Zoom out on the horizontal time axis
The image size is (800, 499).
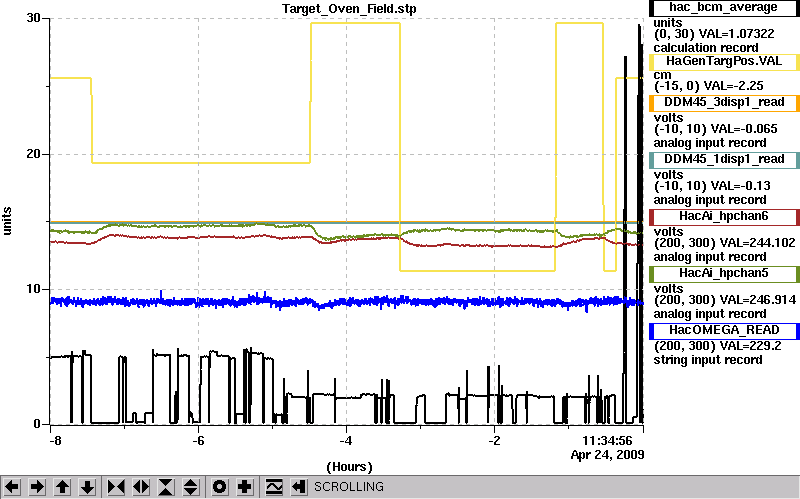point(141,487)
